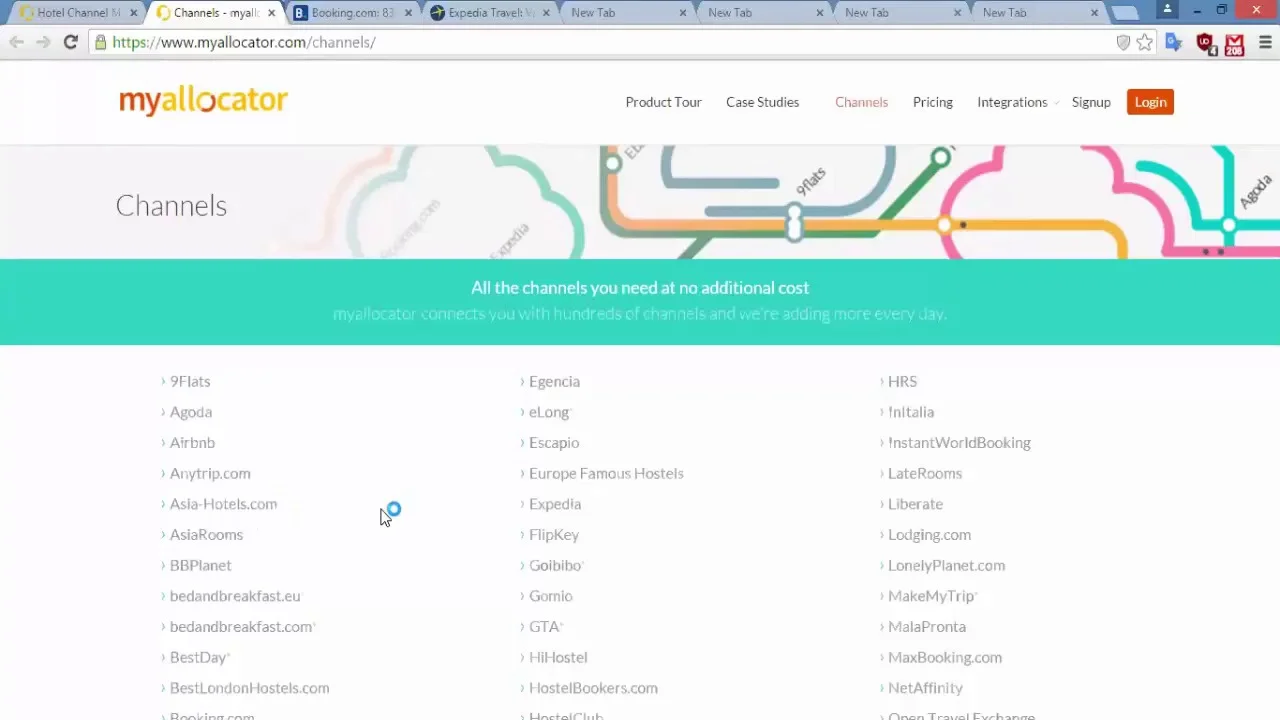Open the HRS channel link
1280x720 pixels.
tap(902, 381)
